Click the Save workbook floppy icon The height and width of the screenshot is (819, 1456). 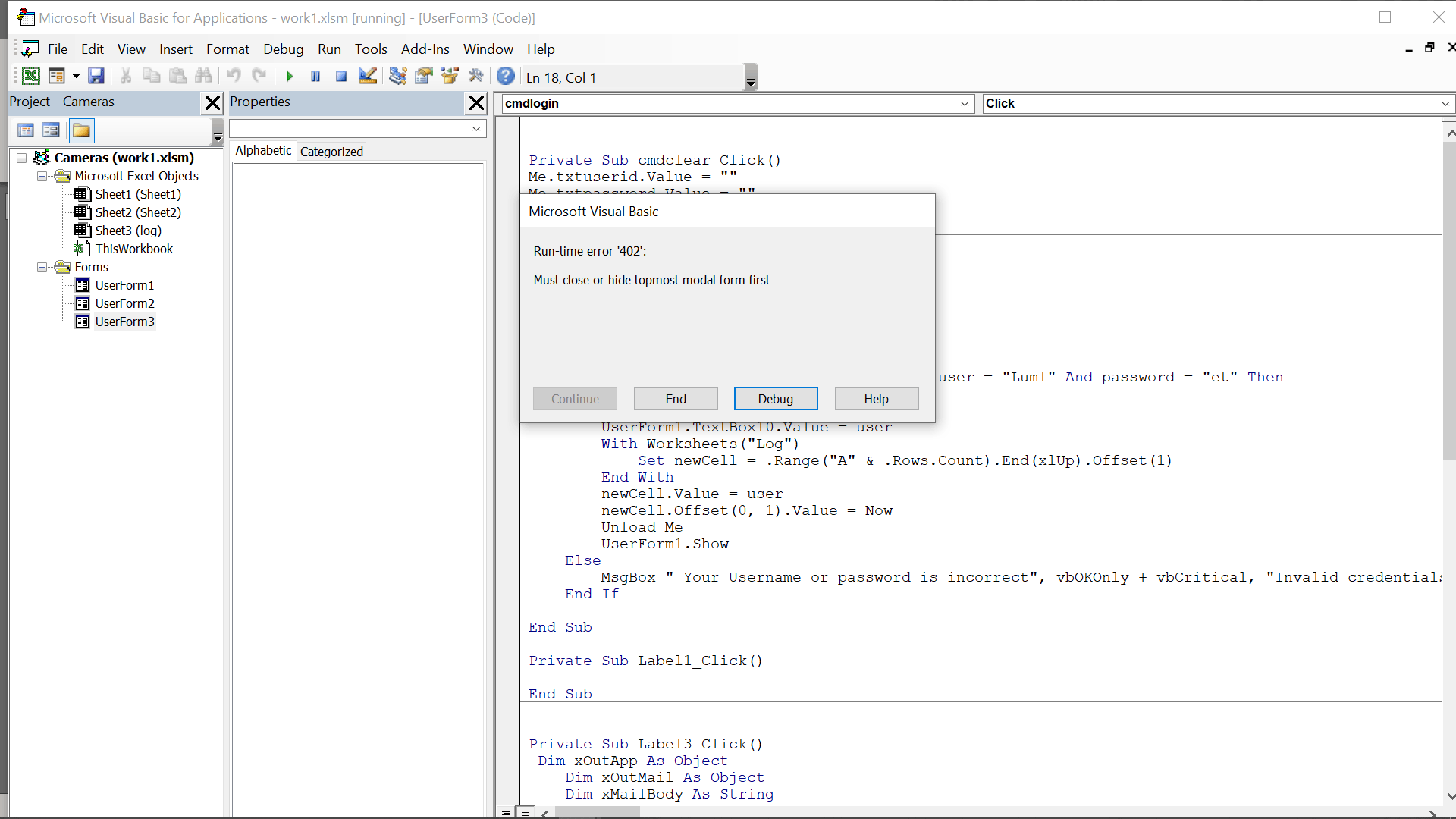click(x=96, y=76)
